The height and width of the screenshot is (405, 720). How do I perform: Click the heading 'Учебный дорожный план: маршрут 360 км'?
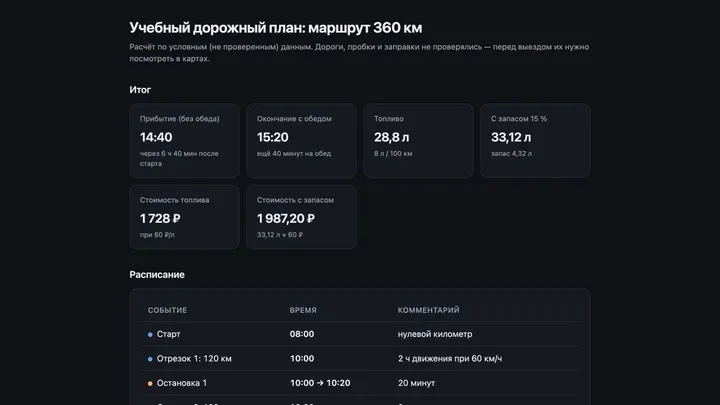click(x=276, y=28)
